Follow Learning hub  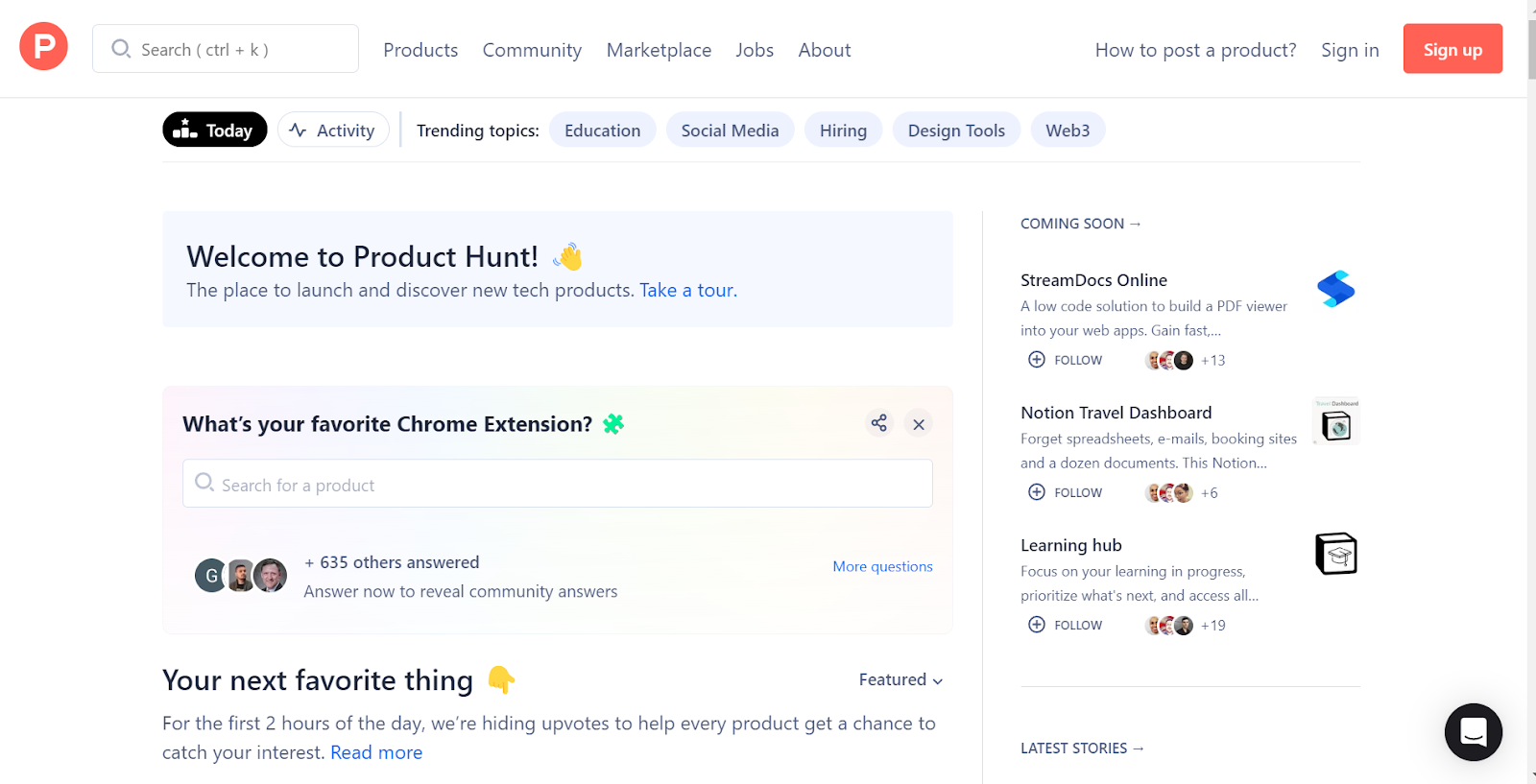1065,625
